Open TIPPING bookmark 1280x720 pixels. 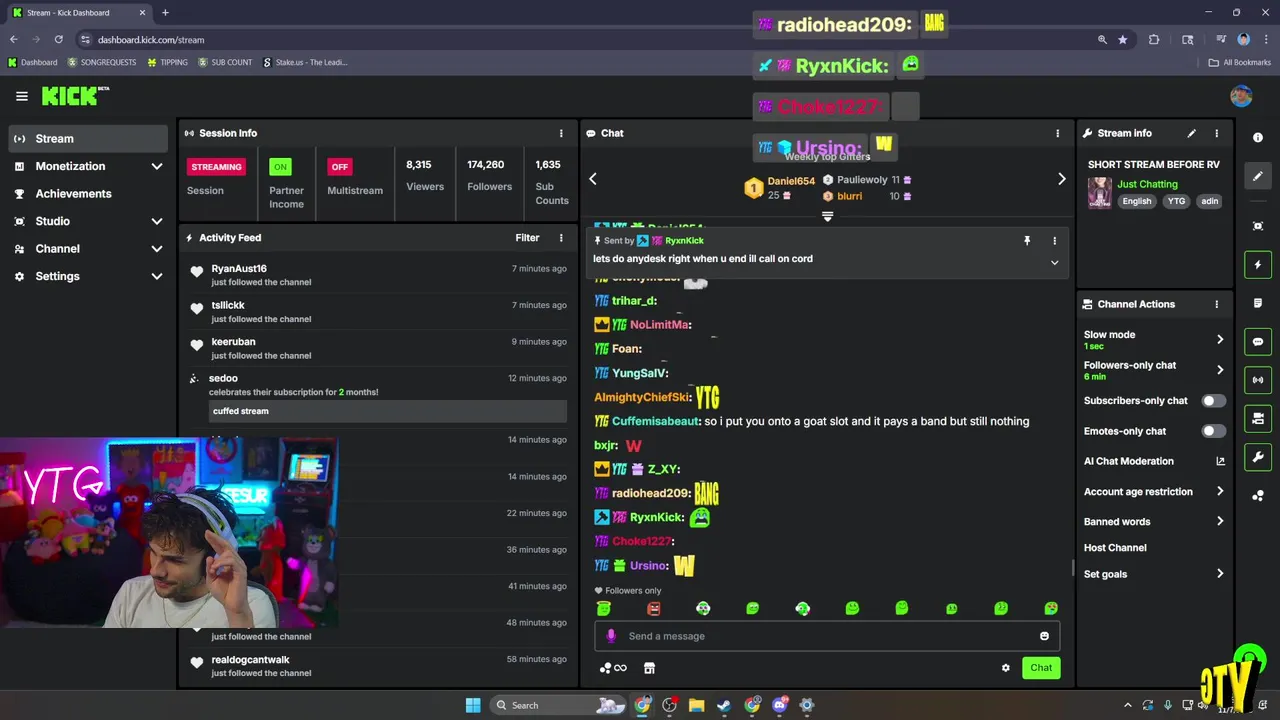coord(167,62)
